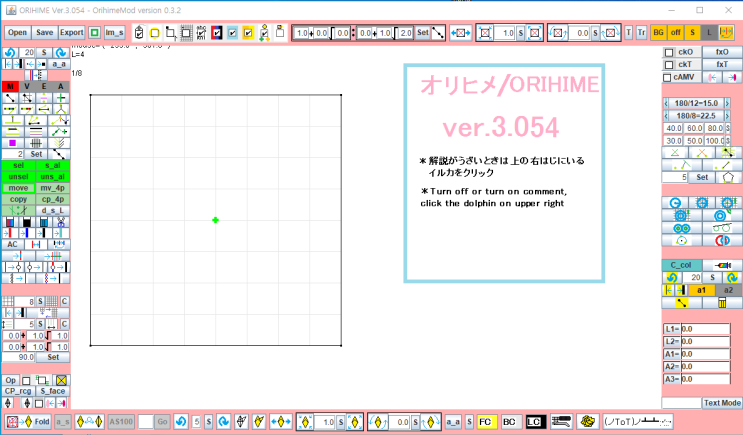Click the S_face button

(x=53, y=391)
